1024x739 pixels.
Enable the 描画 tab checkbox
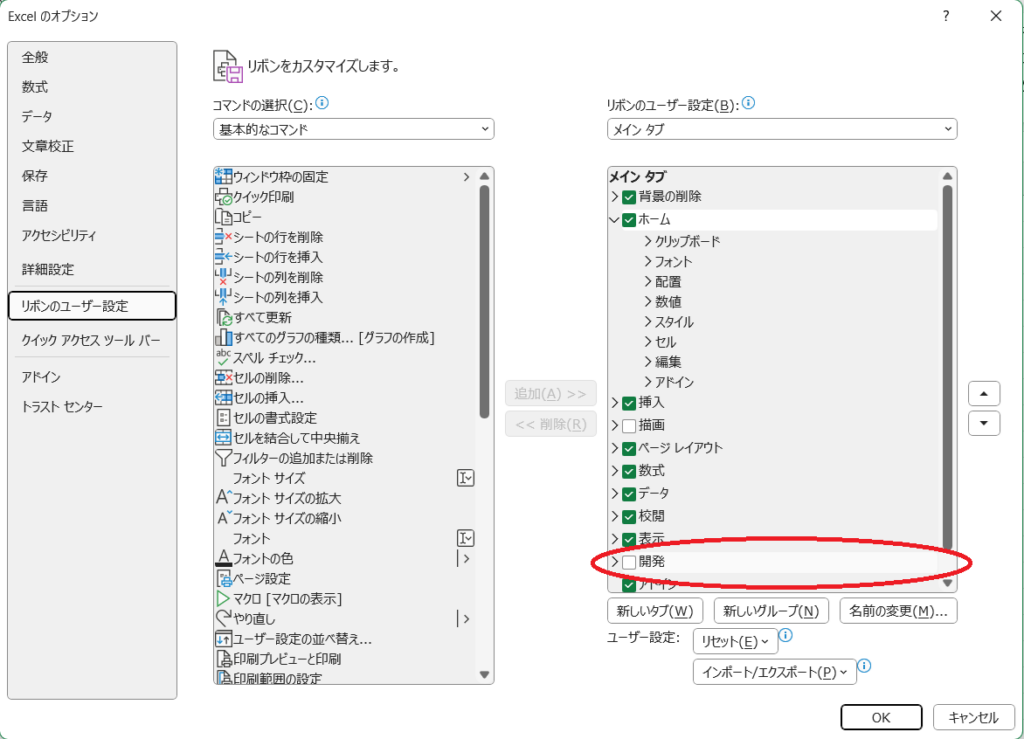[x=628, y=425]
